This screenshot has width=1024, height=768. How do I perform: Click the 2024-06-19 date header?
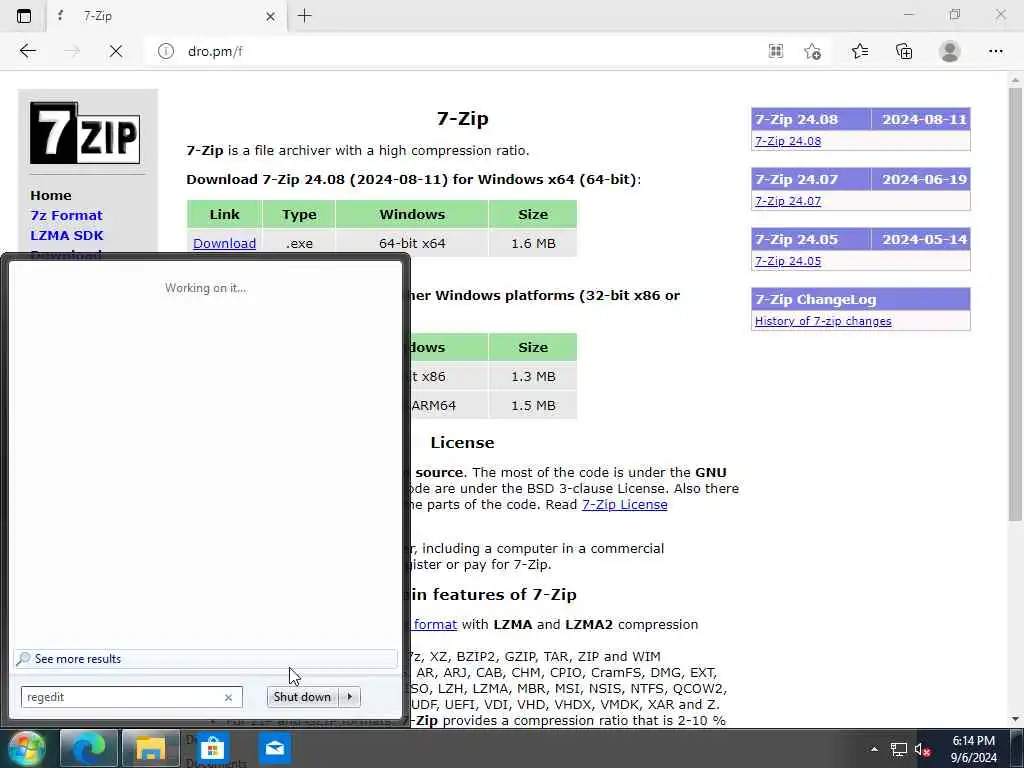click(921, 180)
